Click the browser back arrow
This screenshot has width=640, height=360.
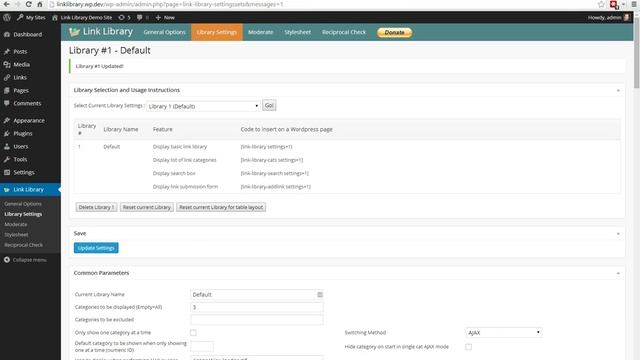click(x=7, y=4)
